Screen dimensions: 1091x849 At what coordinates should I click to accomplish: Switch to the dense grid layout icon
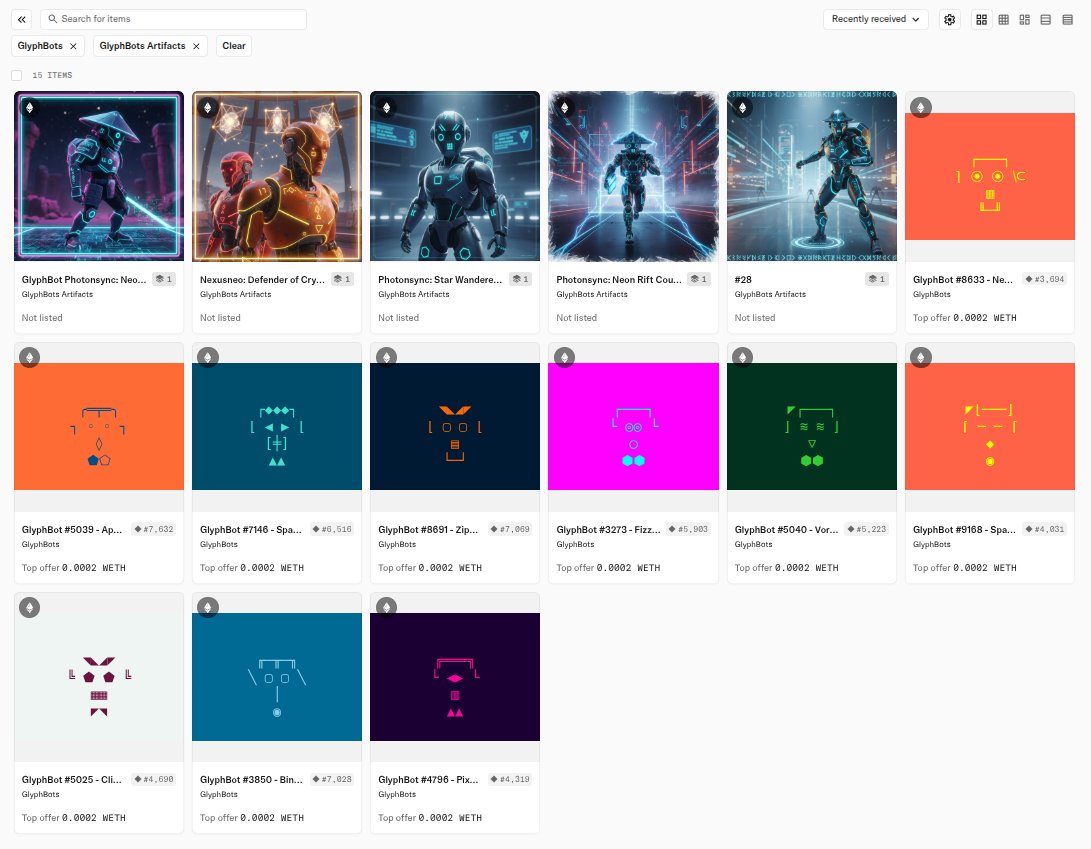[x=1003, y=19]
